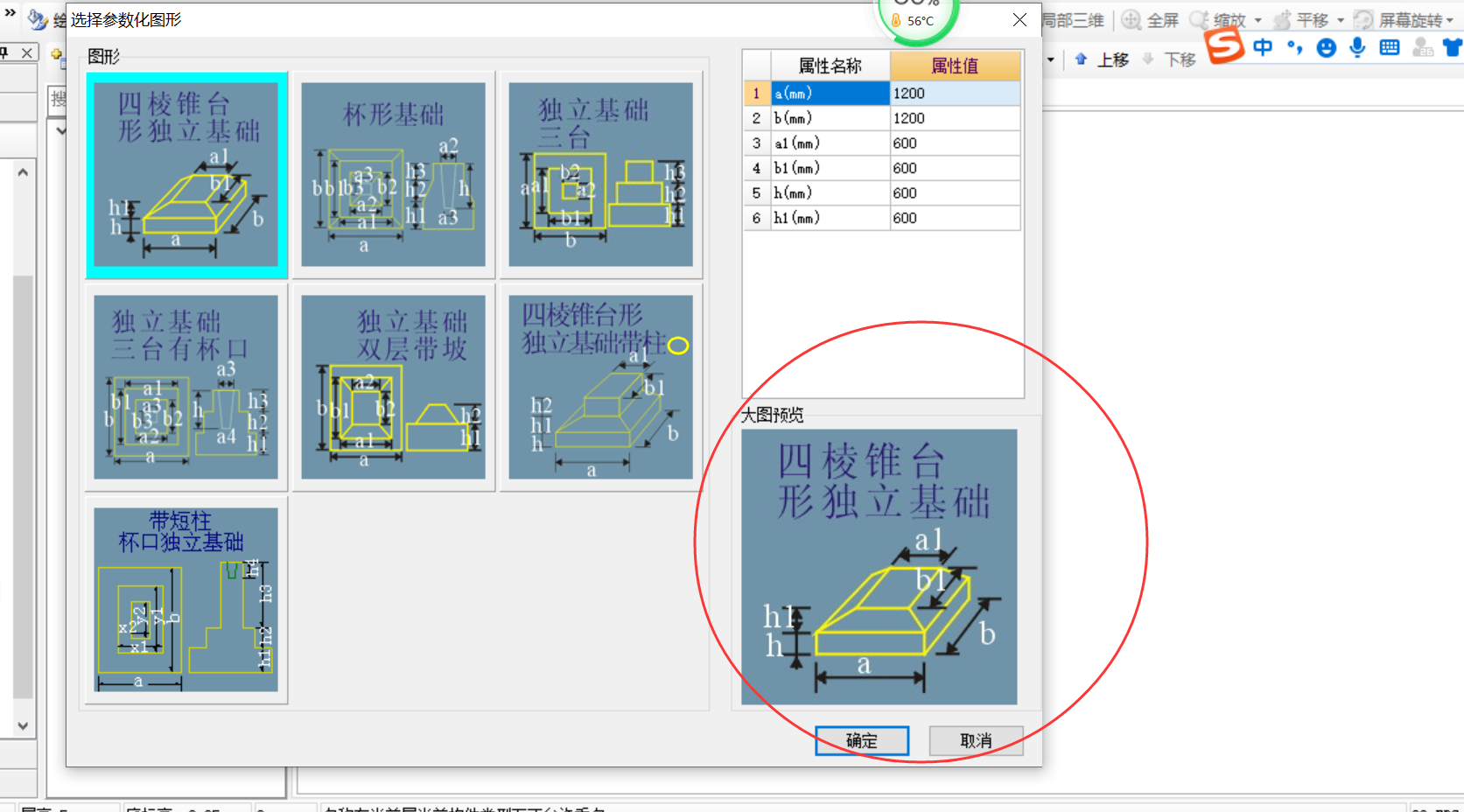Cancel dialog with 取消 button
Viewport: 1464px width, 812px height.
tap(976, 740)
